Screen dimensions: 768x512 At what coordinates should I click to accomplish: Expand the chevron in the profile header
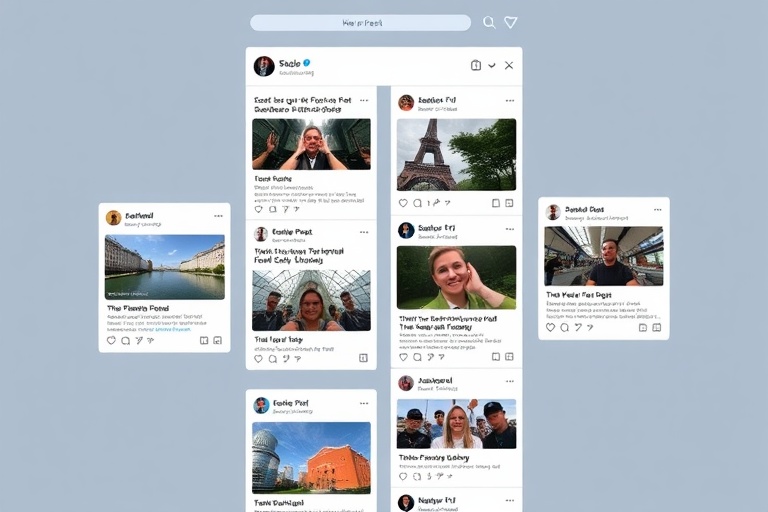tap(491, 65)
